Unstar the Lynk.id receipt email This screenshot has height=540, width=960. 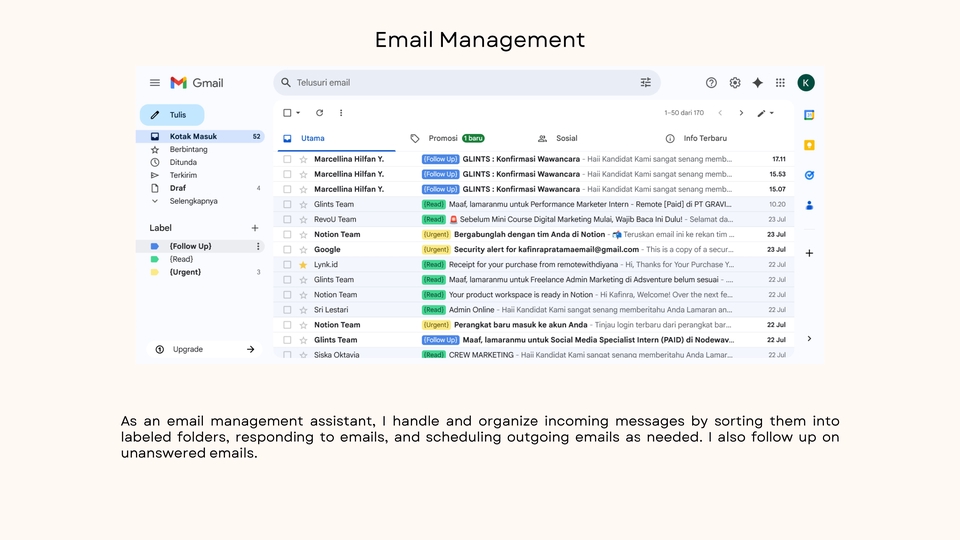tap(303, 265)
